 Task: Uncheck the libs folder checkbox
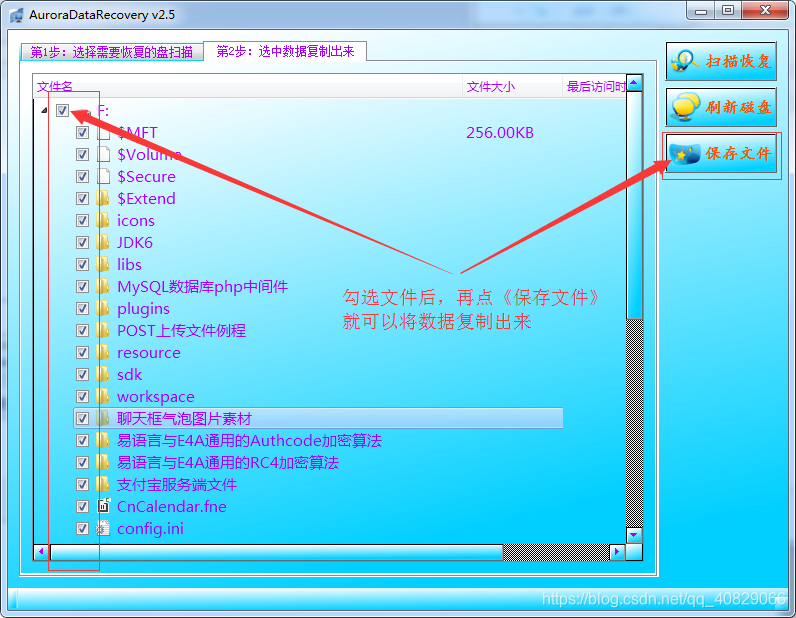pos(82,265)
